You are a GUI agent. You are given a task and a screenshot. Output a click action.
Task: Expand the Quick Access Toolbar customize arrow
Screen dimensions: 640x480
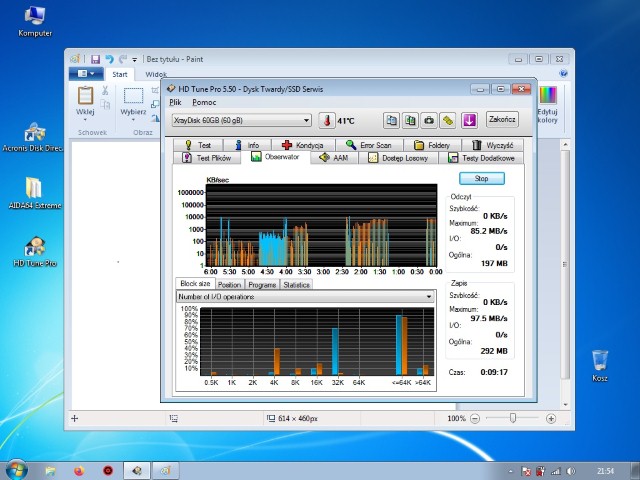click(x=134, y=60)
